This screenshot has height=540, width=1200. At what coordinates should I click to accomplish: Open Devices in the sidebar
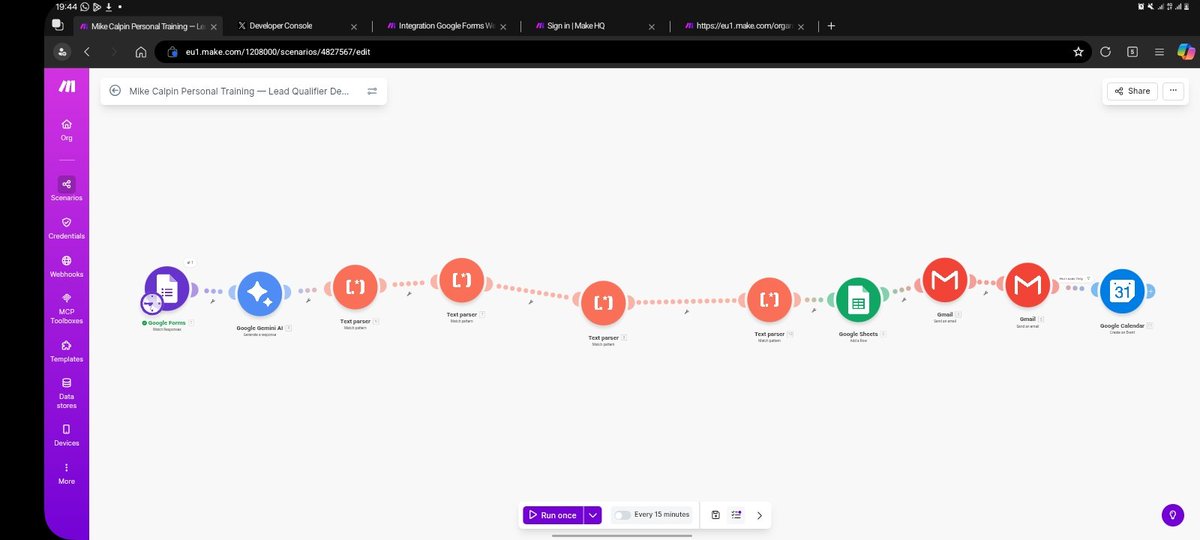(x=66, y=435)
